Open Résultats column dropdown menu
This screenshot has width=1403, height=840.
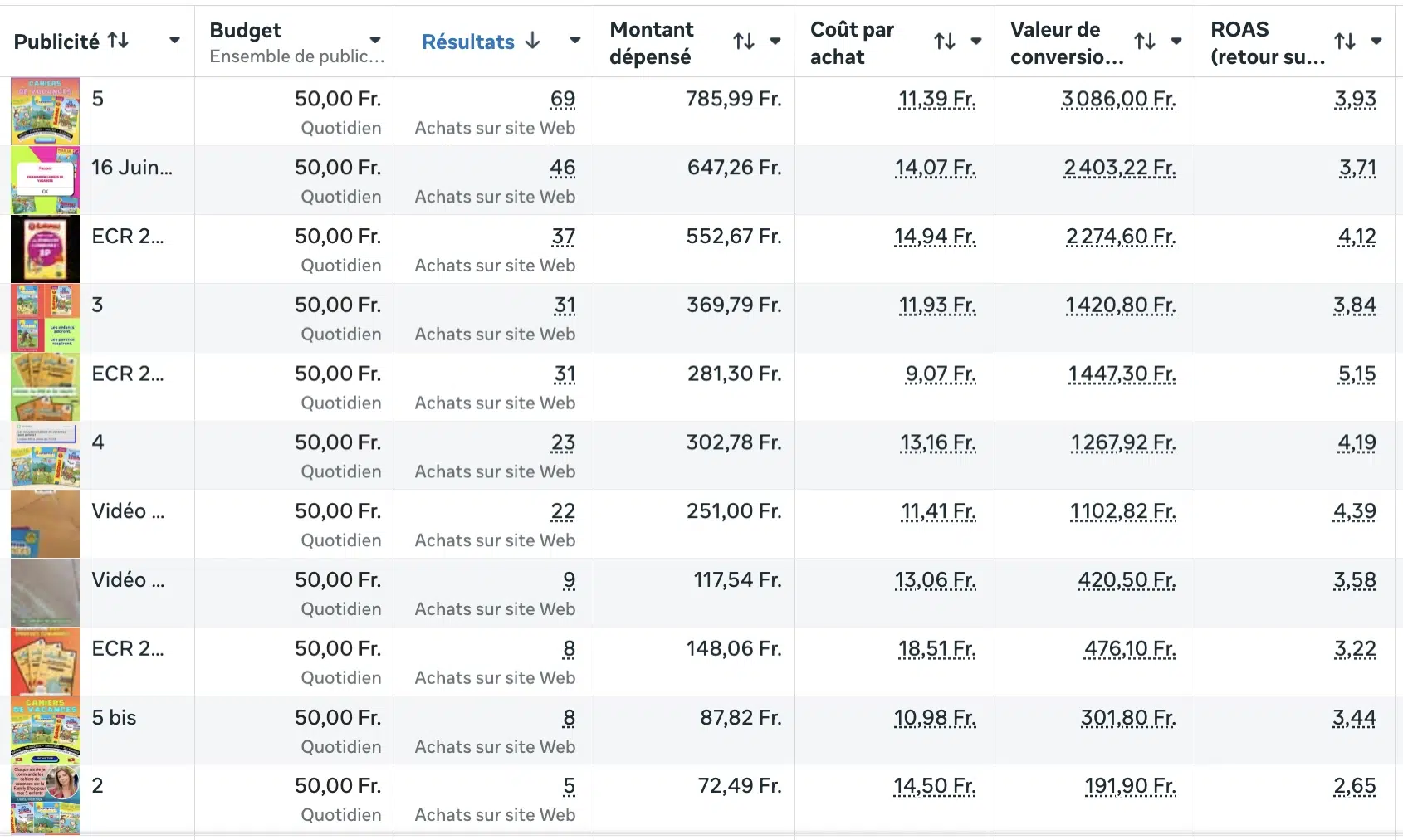(x=574, y=40)
